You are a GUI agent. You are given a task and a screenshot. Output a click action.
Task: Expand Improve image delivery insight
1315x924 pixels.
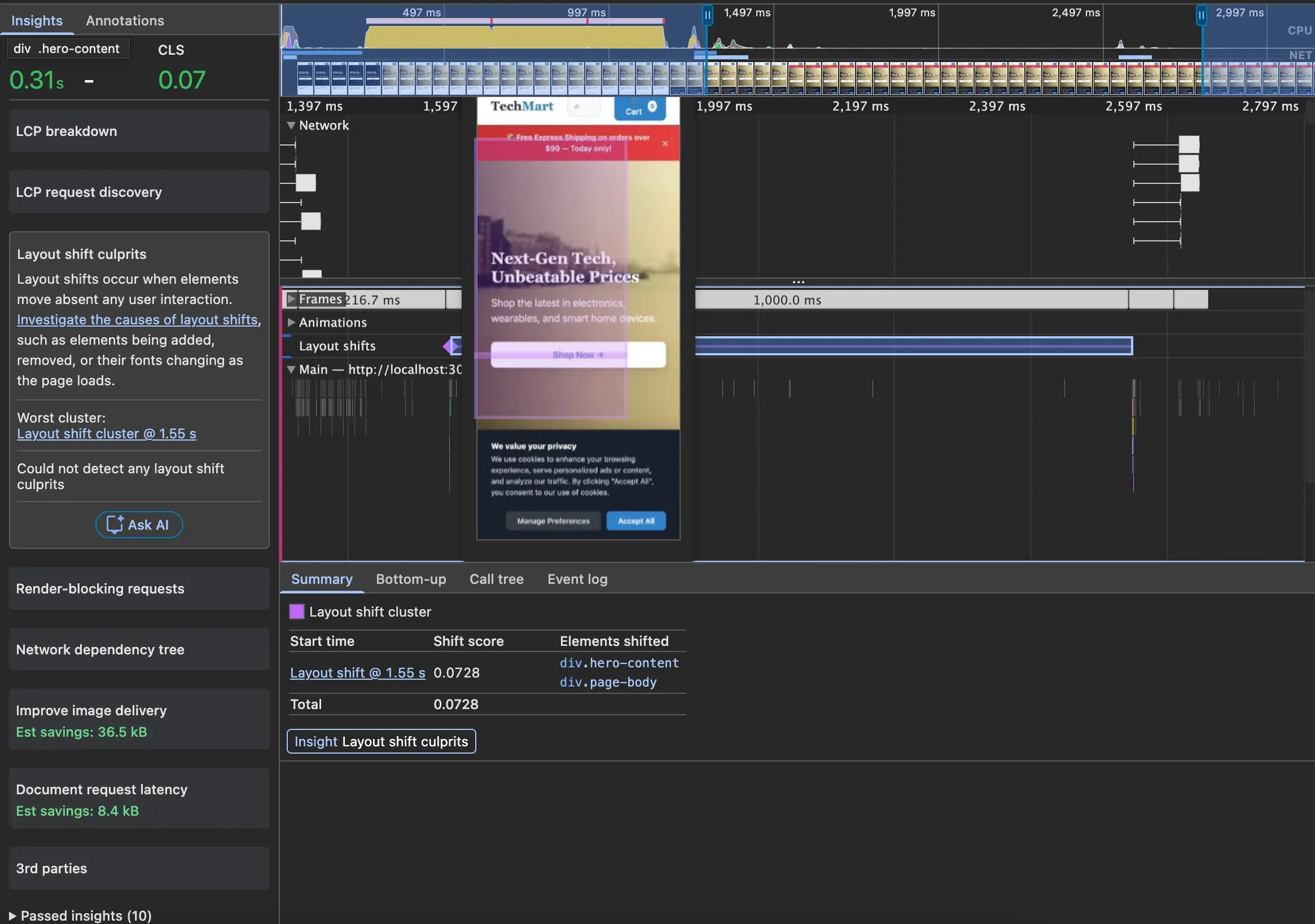point(139,720)
